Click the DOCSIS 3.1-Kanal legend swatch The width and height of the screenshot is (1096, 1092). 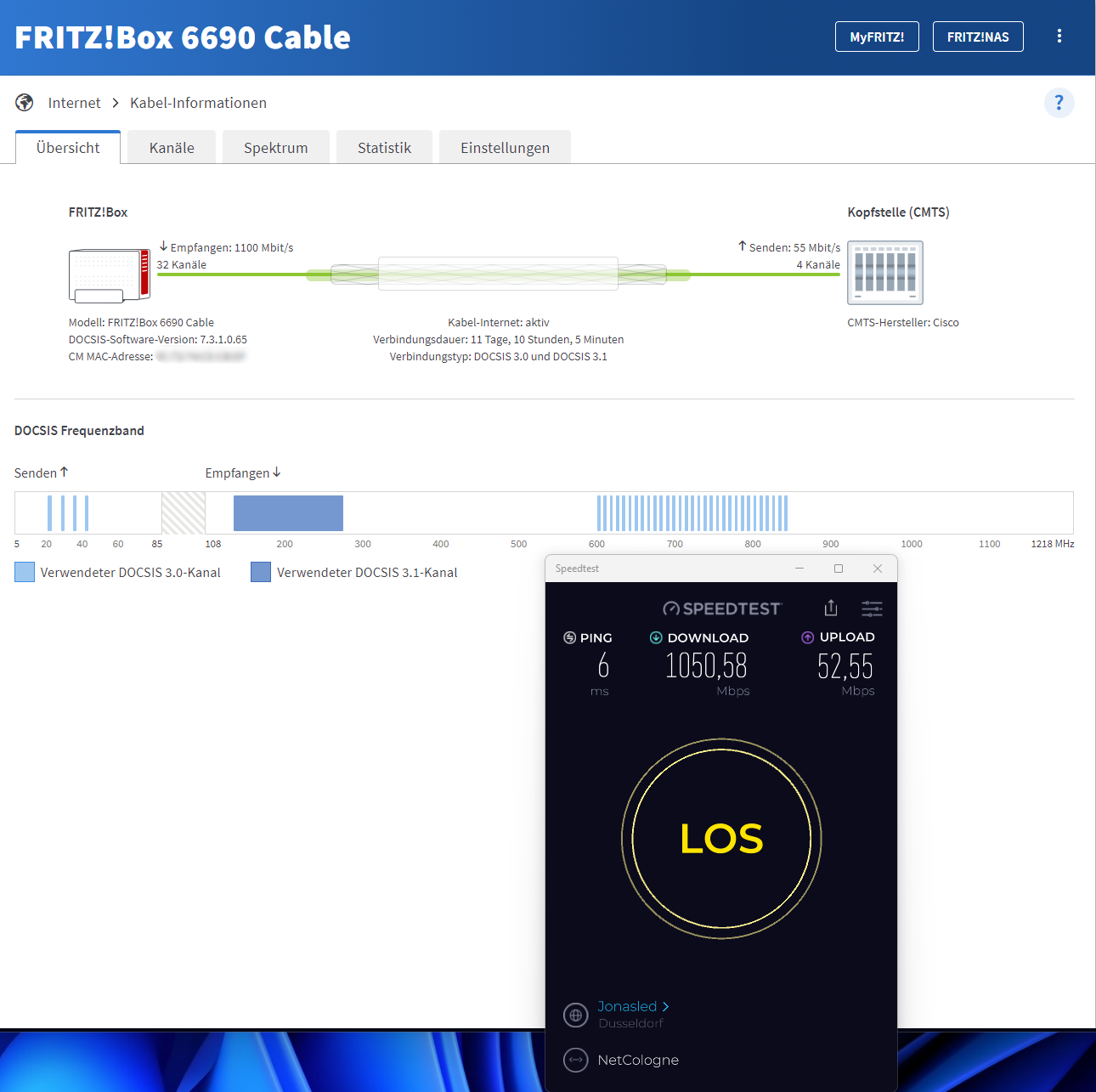coord(261,572)
